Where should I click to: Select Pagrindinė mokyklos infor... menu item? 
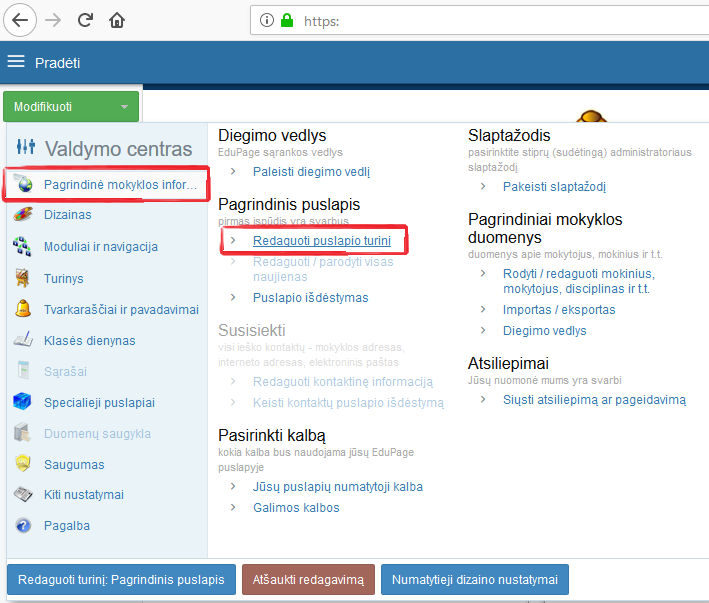[x=106, y=184]
